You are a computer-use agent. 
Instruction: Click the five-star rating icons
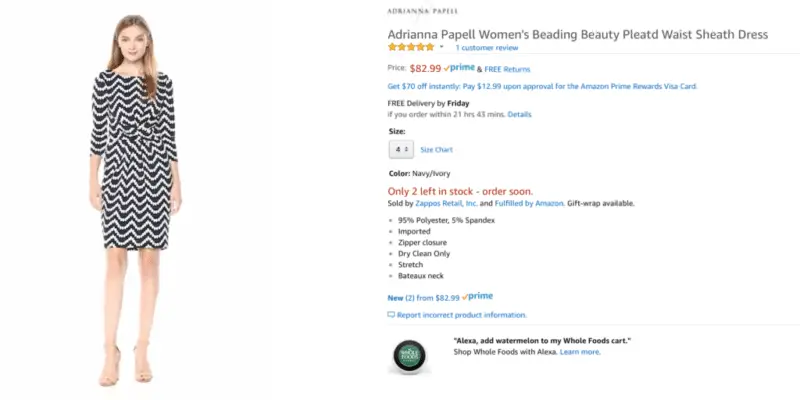[x=411, y=47]
